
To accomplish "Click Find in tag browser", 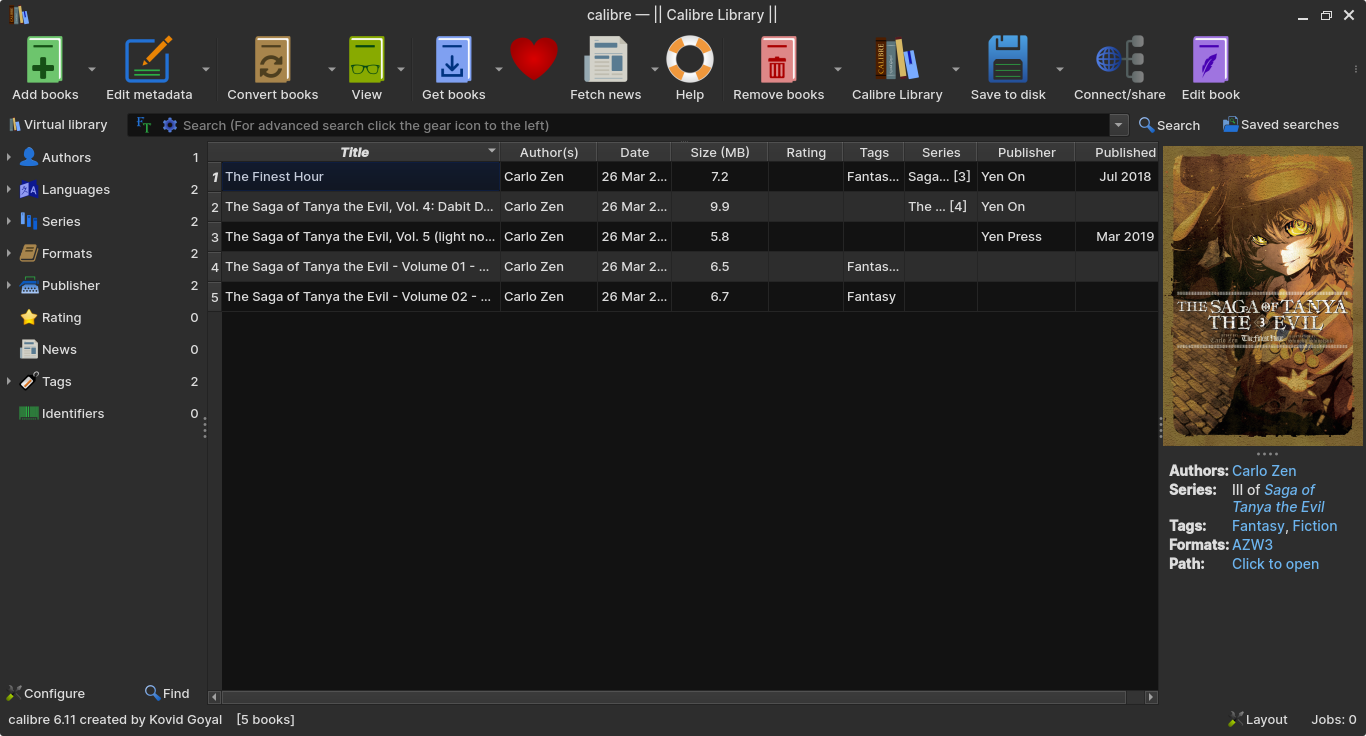I will 167,693.
